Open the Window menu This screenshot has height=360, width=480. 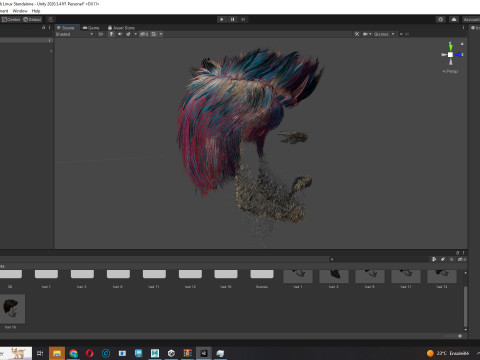click(x=20, y=11)
